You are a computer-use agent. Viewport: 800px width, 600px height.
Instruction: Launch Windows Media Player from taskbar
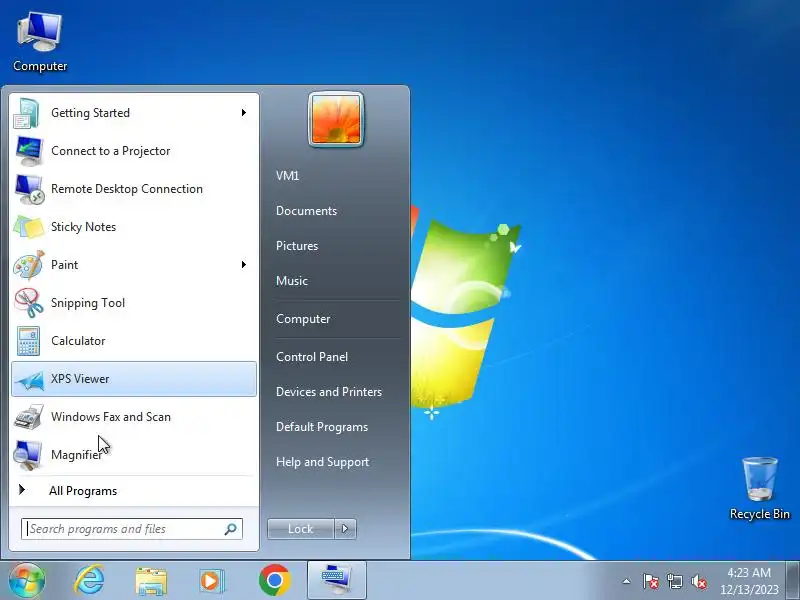pos(212,581)
